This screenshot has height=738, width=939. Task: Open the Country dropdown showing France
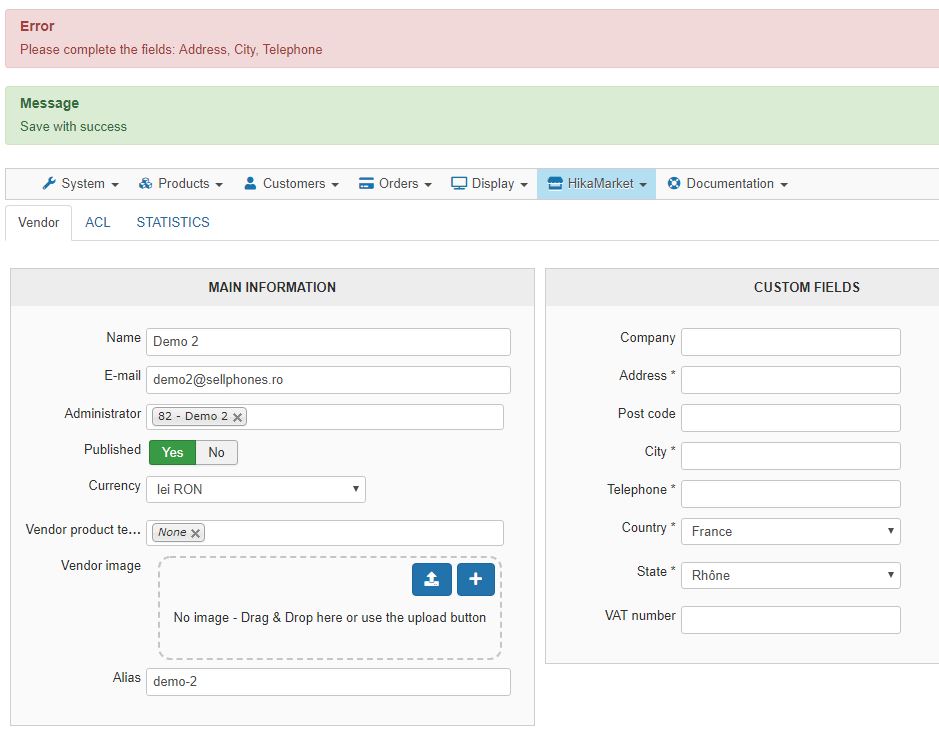pyautogui.click(x=790, y=531)
